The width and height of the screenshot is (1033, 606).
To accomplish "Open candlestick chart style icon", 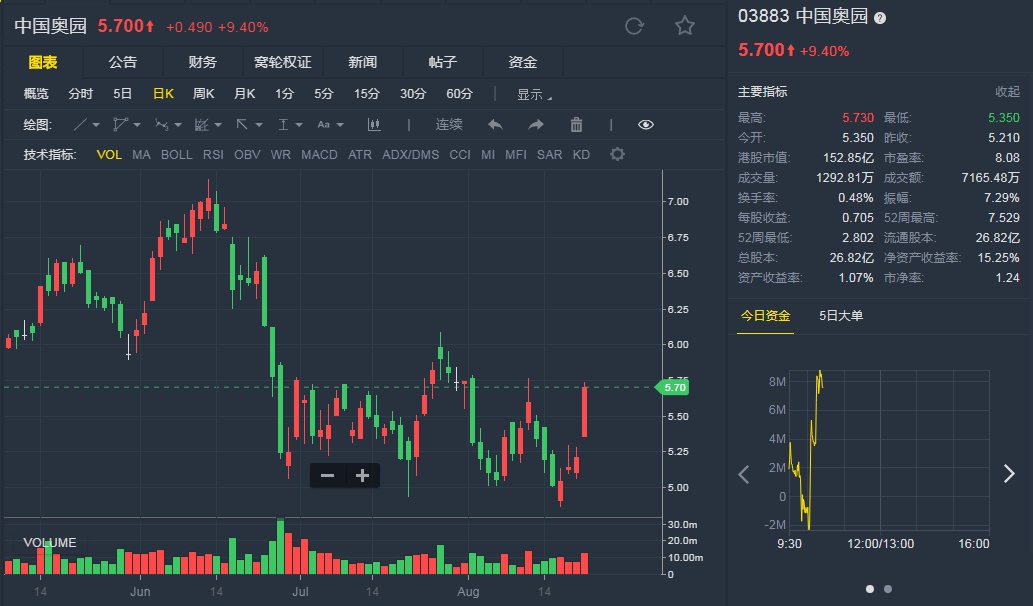I will tap(374, 124).
